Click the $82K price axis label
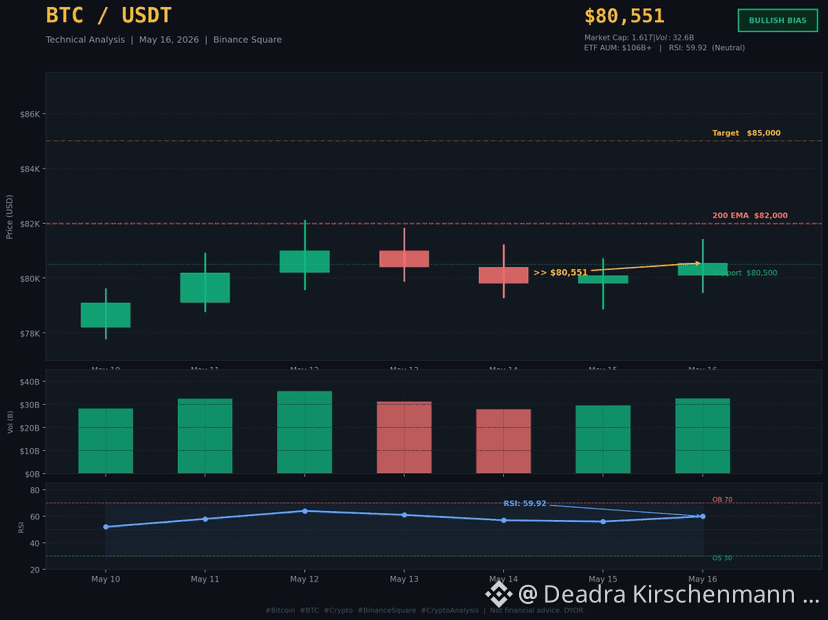The image size is (828, 620). (x=30, y=224)
